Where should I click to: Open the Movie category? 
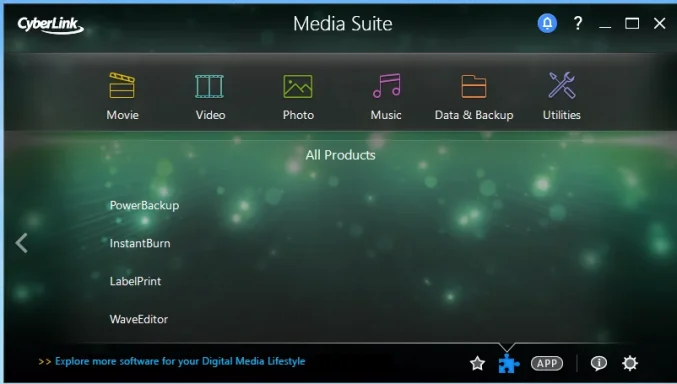click(123, 96)
